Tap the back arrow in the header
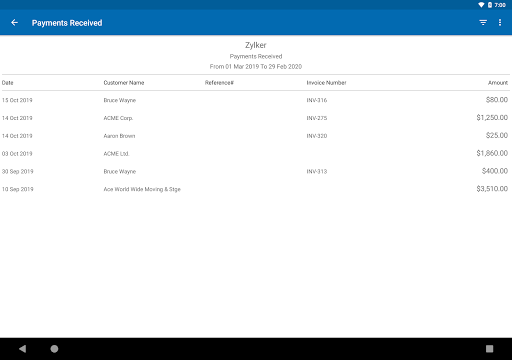512x360 pixels. click(14, 23)
